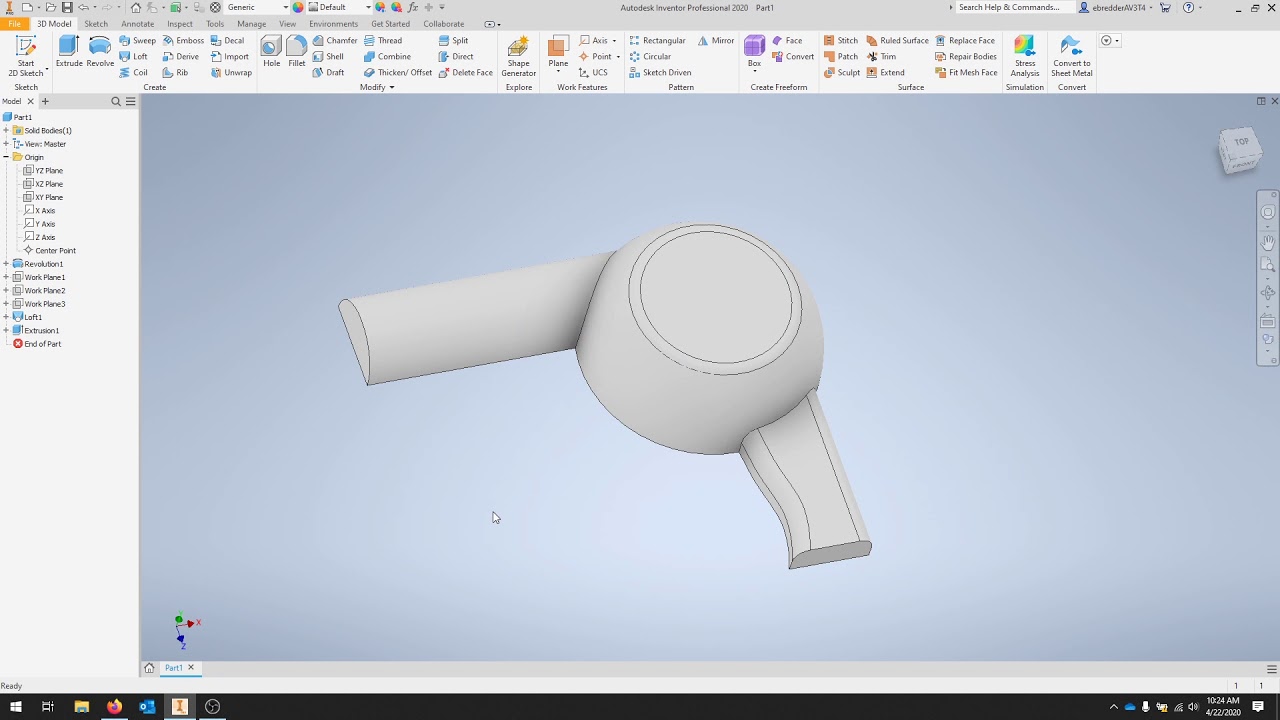Open Windows Start menu

[x=15, y=706]
